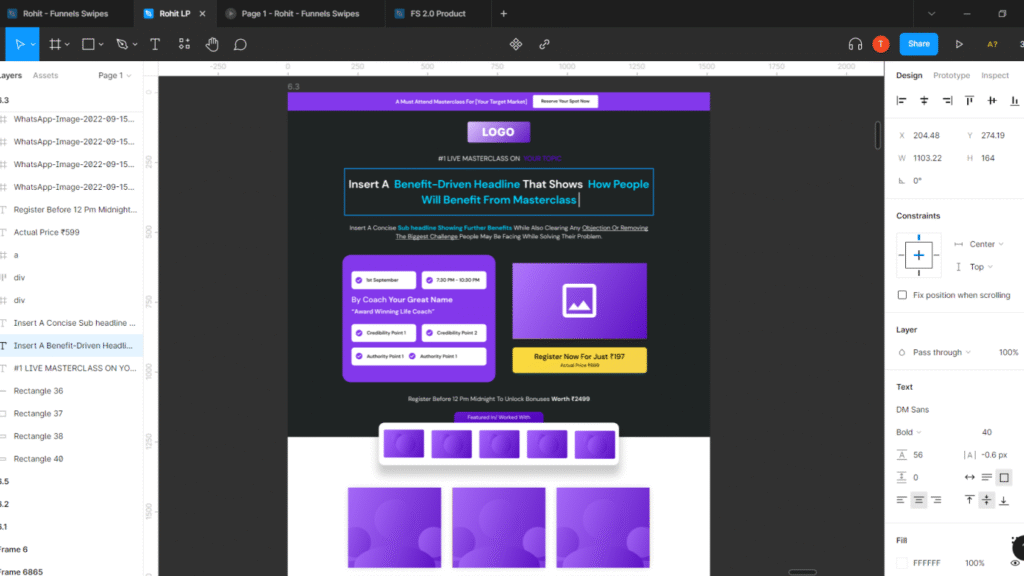Select the Rectangle 36 layer

[x=38, y=391]
